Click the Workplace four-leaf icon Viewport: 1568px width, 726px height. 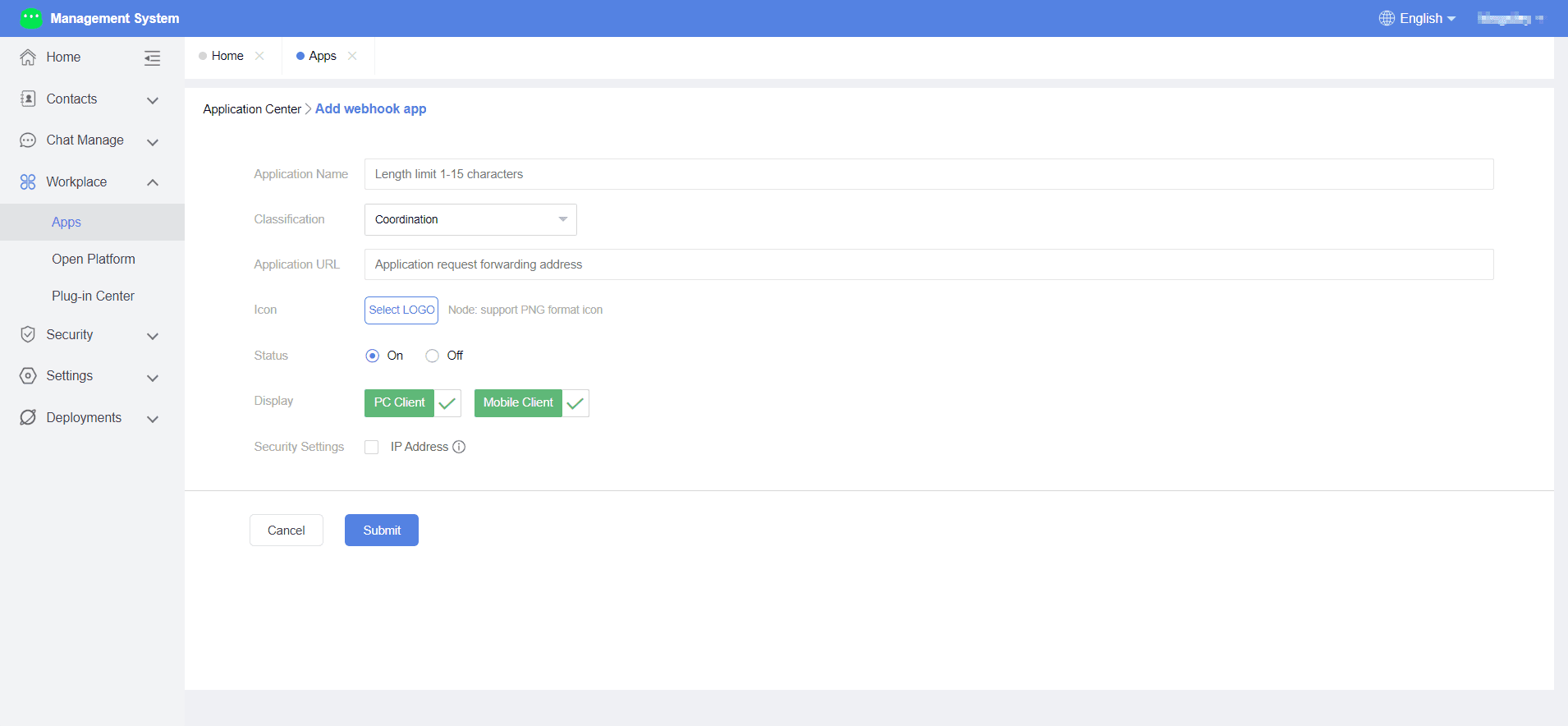click(28, 181)
